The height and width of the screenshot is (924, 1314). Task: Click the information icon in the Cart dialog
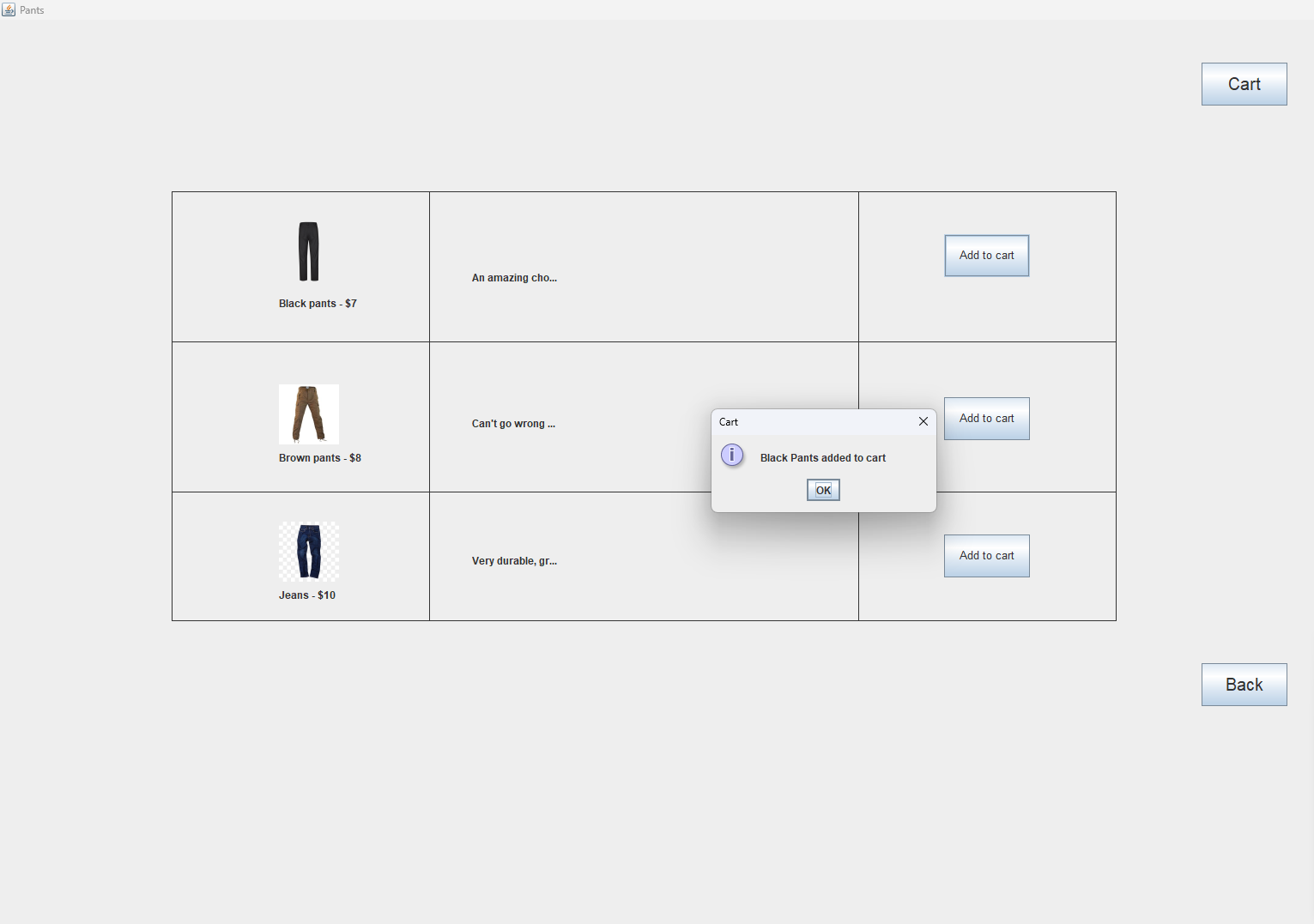[732, 455]
